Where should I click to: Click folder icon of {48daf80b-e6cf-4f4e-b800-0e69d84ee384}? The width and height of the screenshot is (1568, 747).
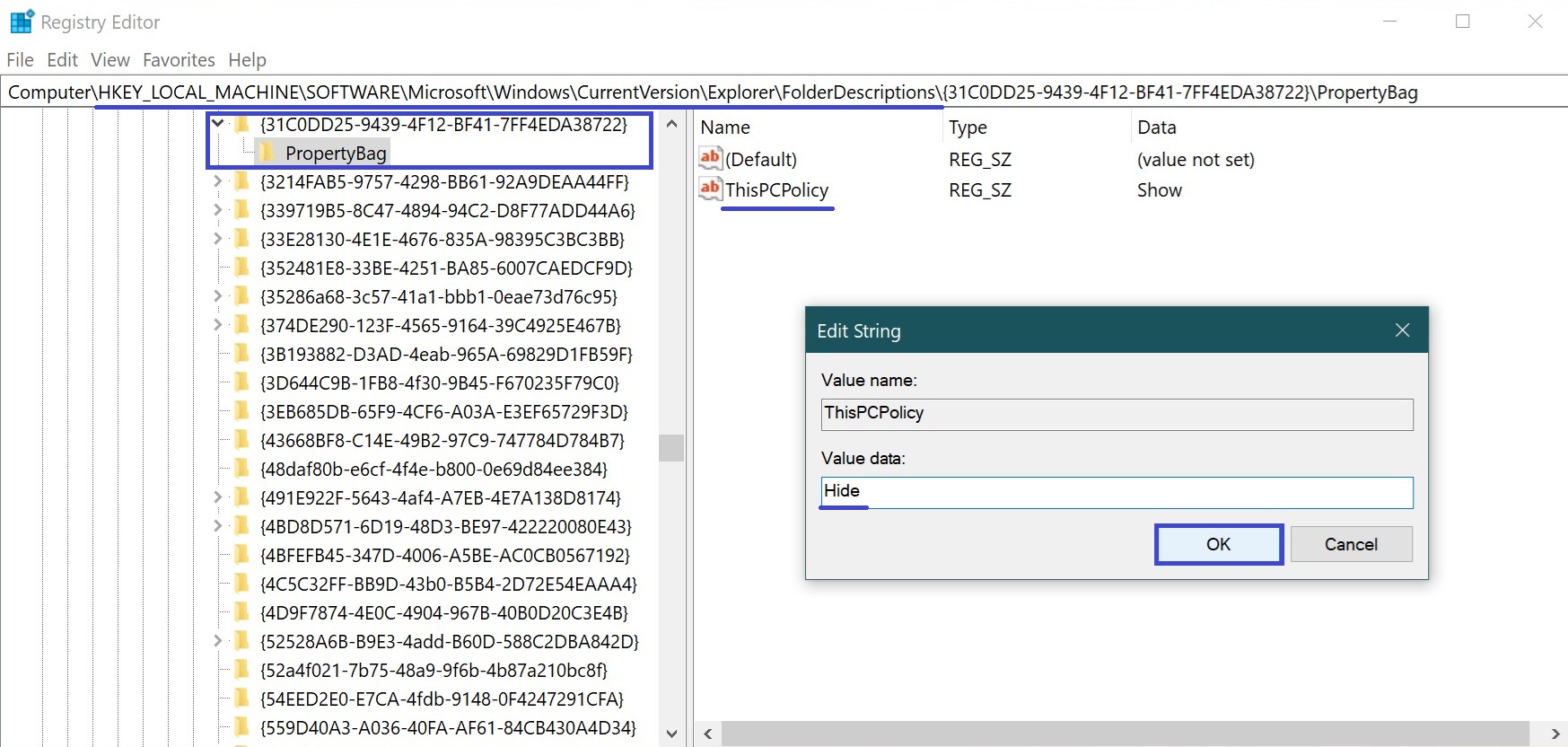(x=242, y=469)
